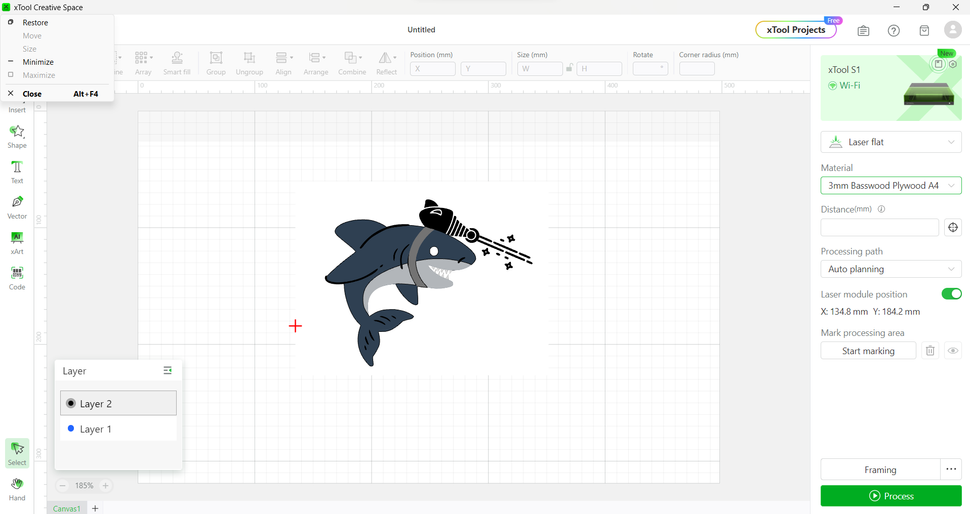The image size is (970, 514).
Task: Switch to the Hand pan tool
Action: click(17, 488)
